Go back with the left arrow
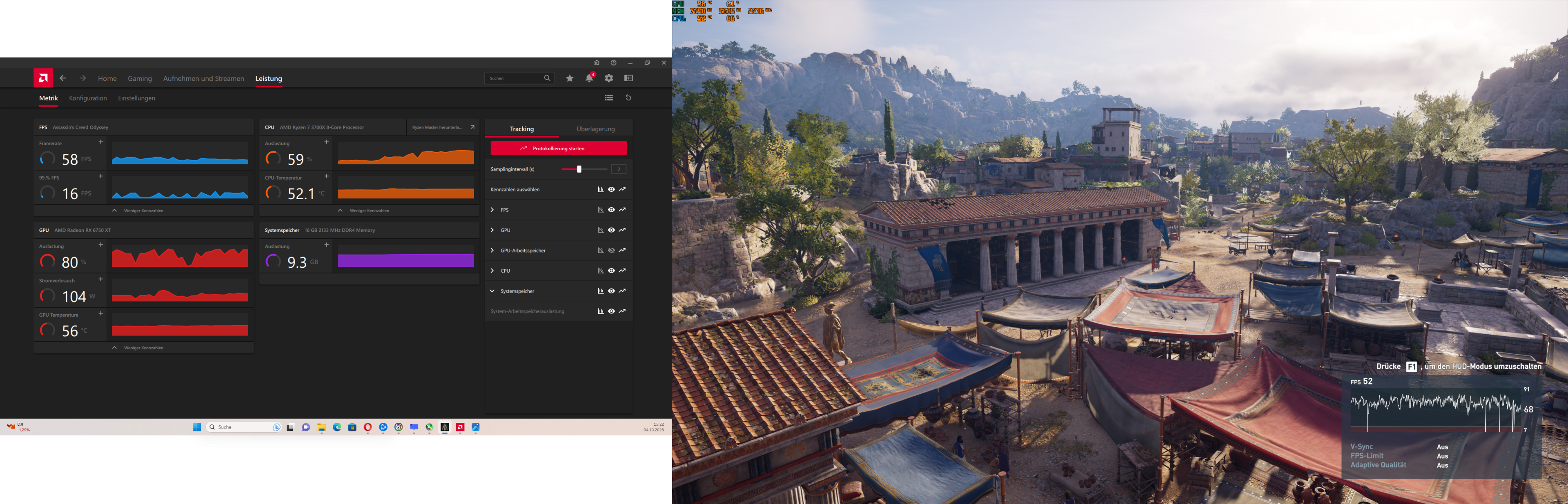Image resolution: width=1568 pixels, height=504 pixels. pyautogui.click(x=63, y=78)
